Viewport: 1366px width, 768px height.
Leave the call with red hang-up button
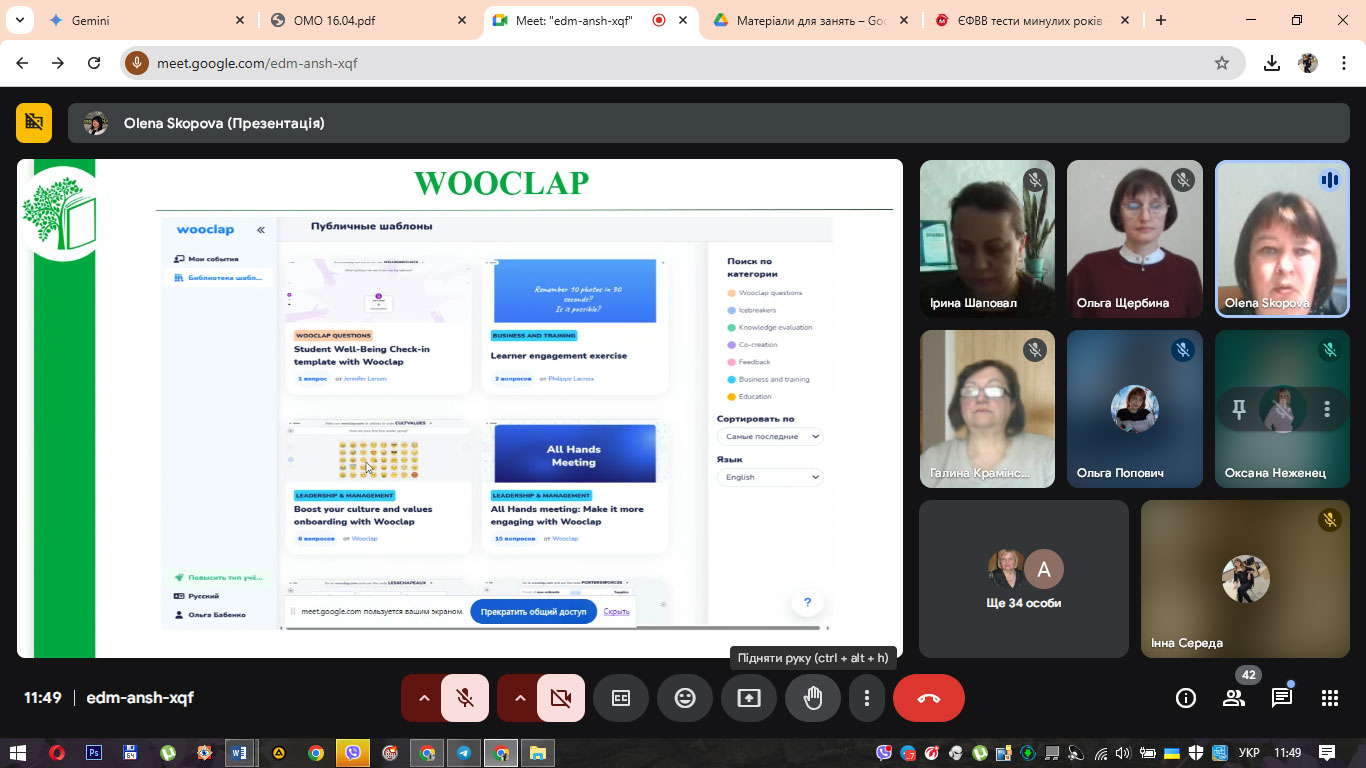[929, 698]
